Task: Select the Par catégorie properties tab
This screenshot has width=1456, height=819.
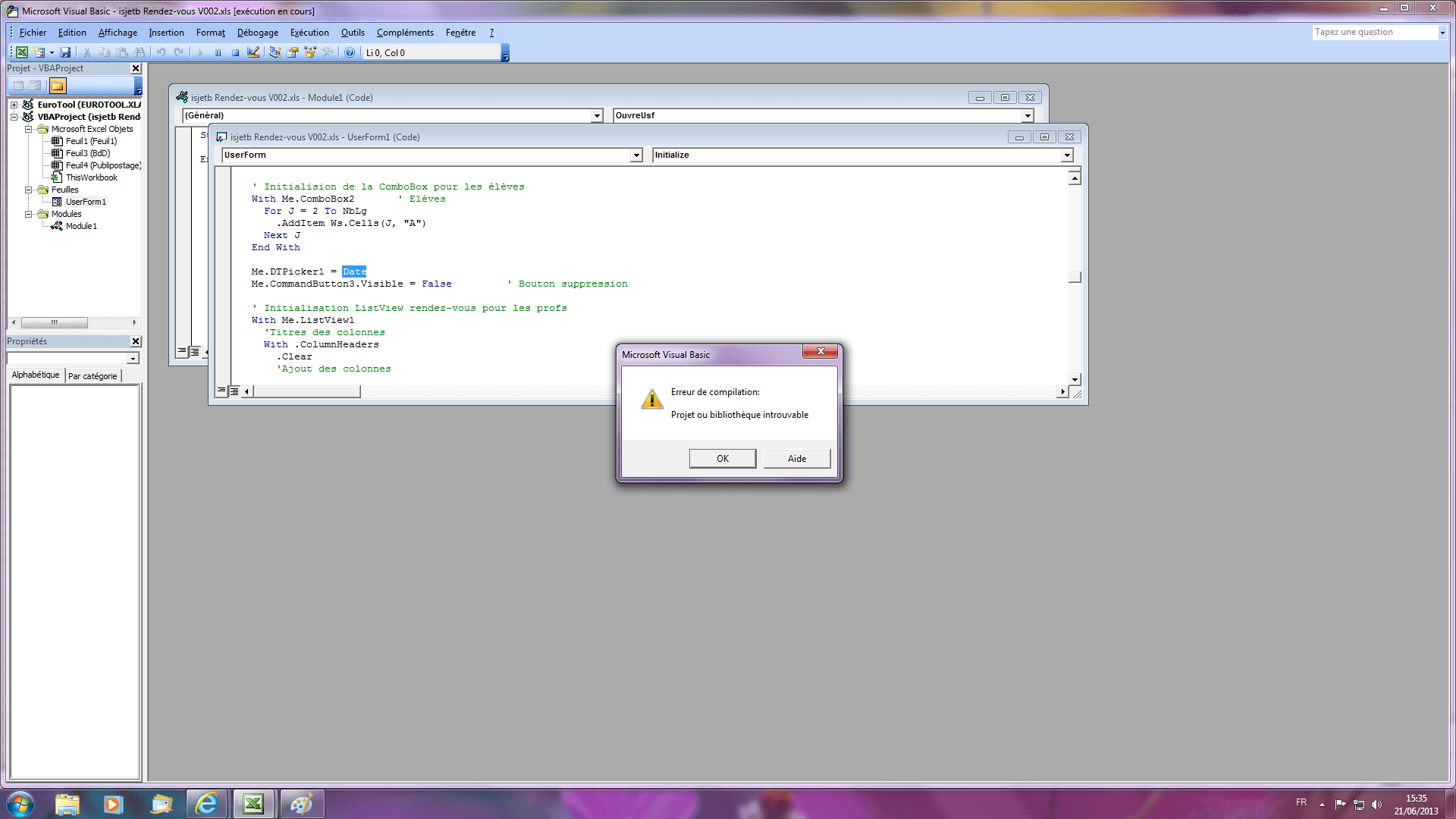Action: [93, 376]
